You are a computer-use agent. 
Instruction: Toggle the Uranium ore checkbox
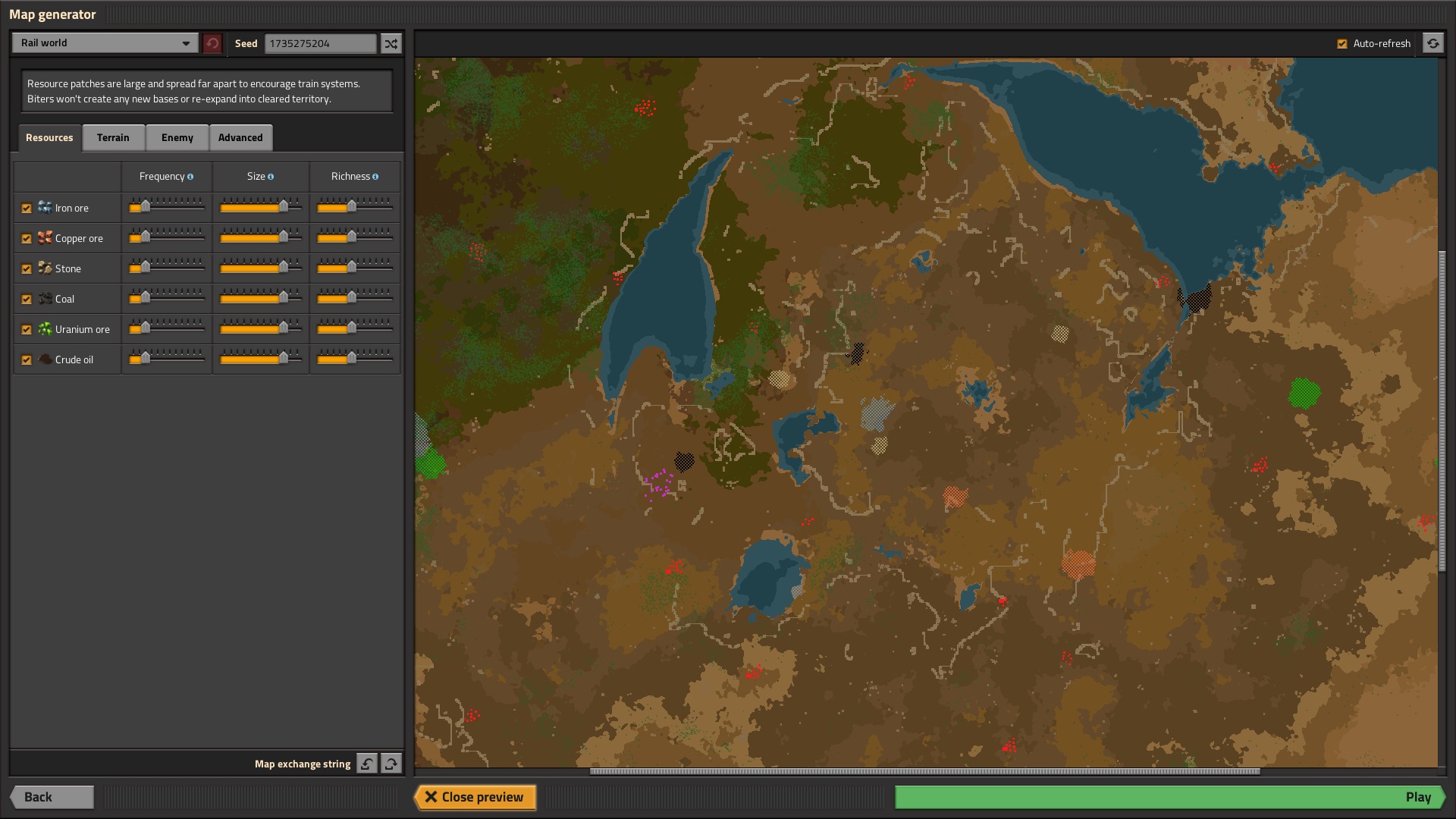pyautogui.click(x=27, y=329)
